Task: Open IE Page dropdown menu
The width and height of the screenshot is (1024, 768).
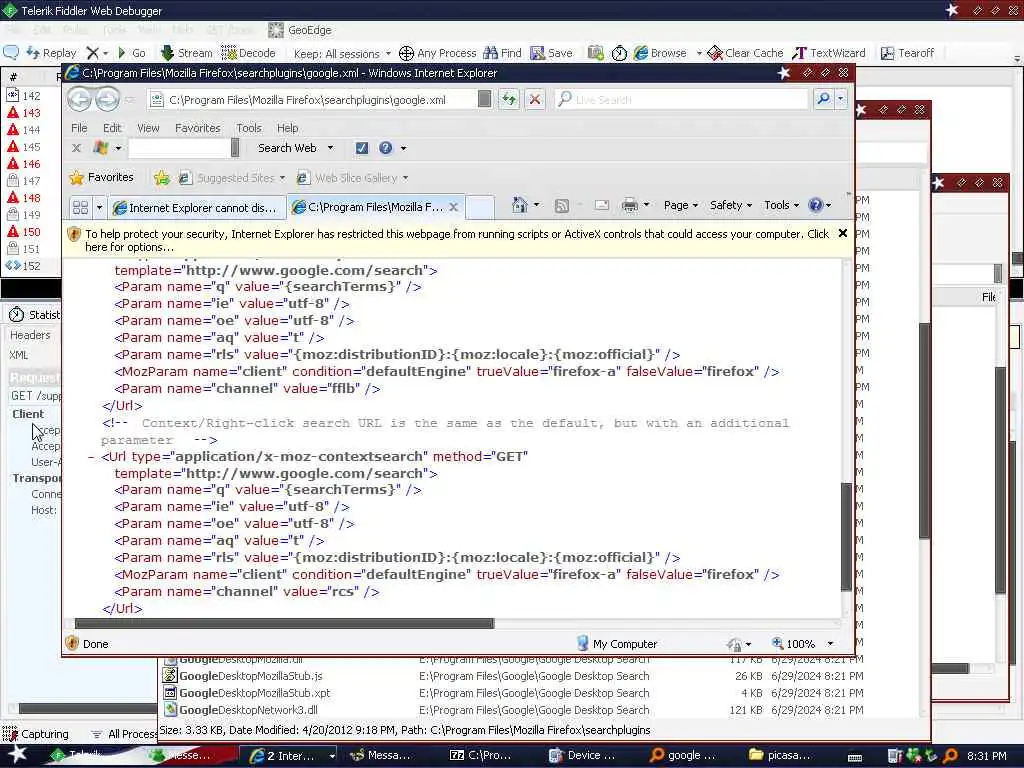Action: pyautogui.click(x=680, y=205)
